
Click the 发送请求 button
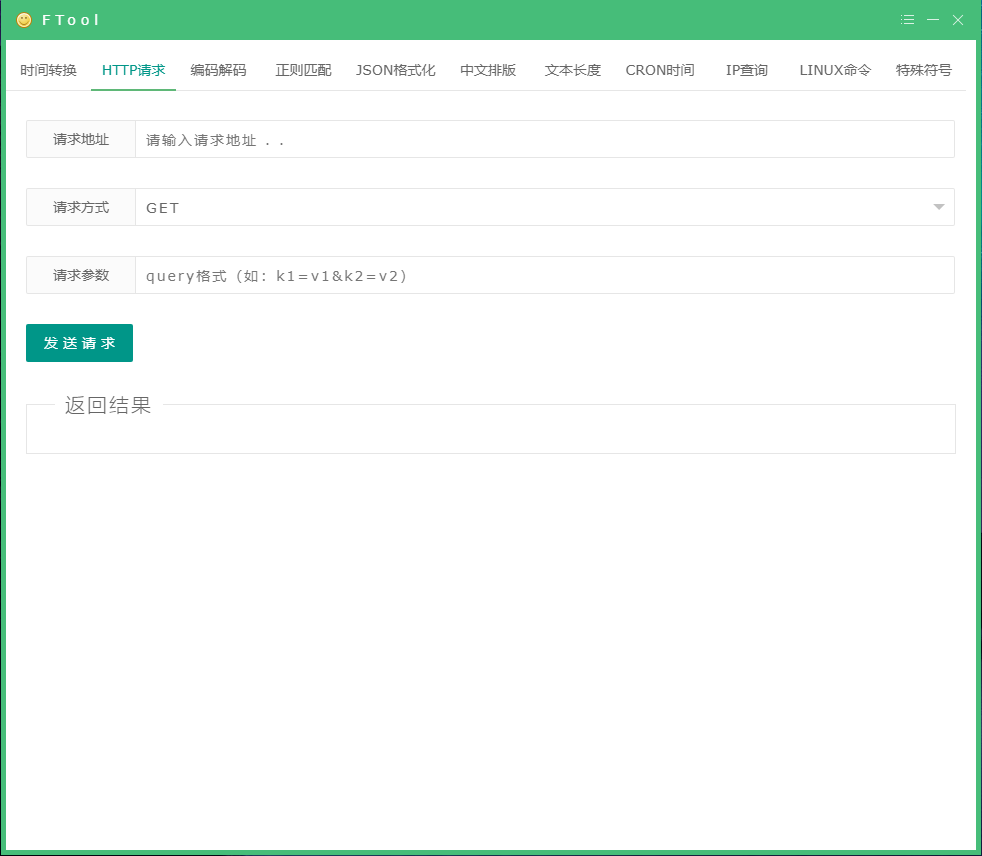tap(80, 343)
